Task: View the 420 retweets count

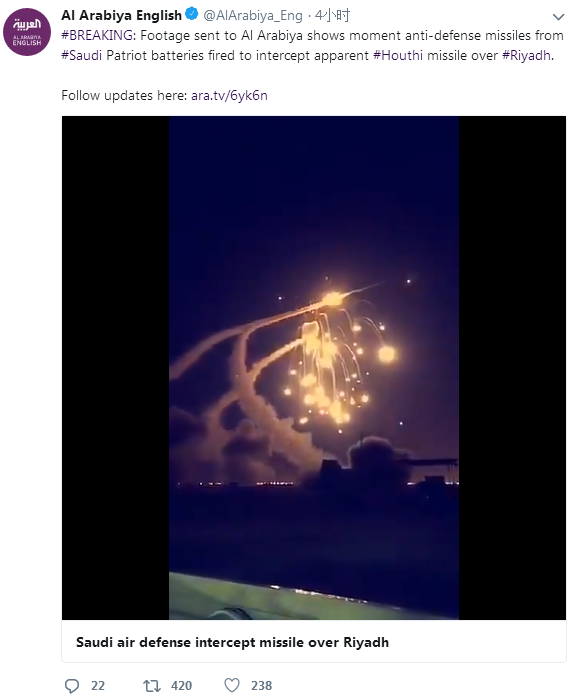Action: [x=181, y=685]
